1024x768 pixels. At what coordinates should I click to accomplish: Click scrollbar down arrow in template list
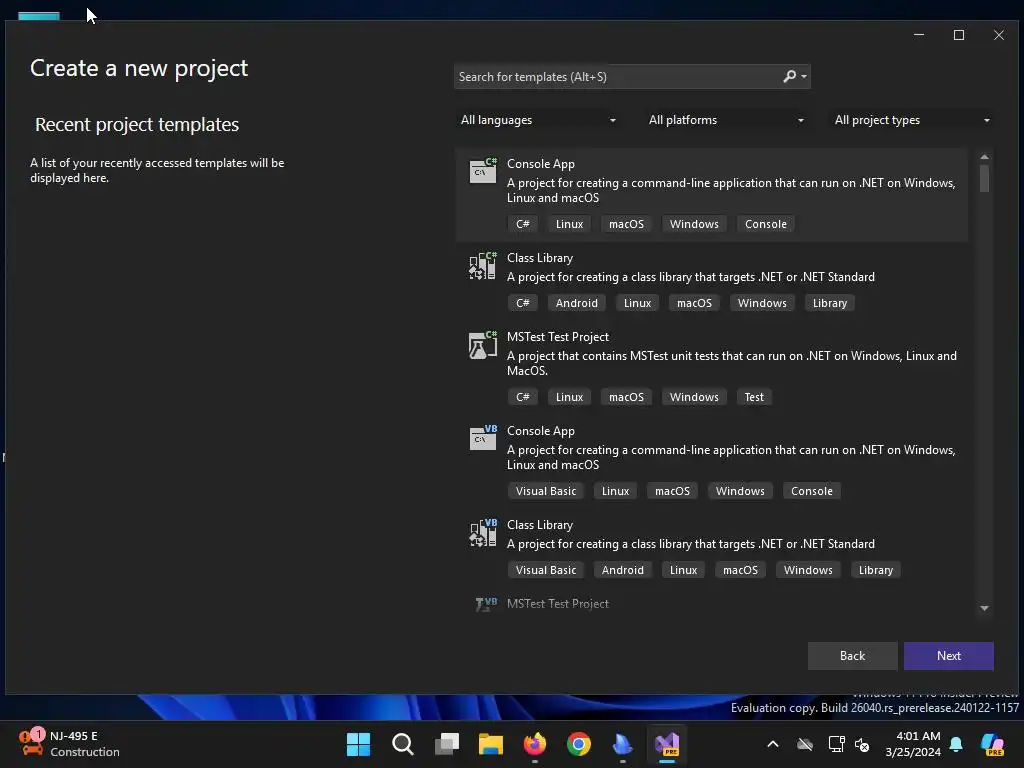[x=984, y=608]
